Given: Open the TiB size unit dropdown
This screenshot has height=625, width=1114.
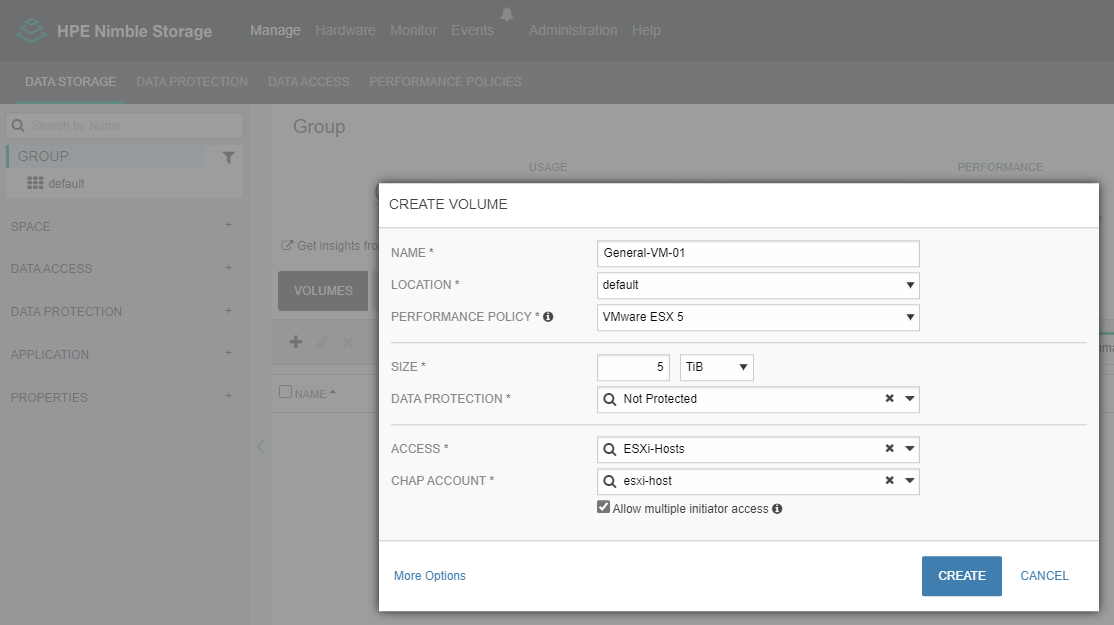Looking at the screenshot, I should (717, 367).
